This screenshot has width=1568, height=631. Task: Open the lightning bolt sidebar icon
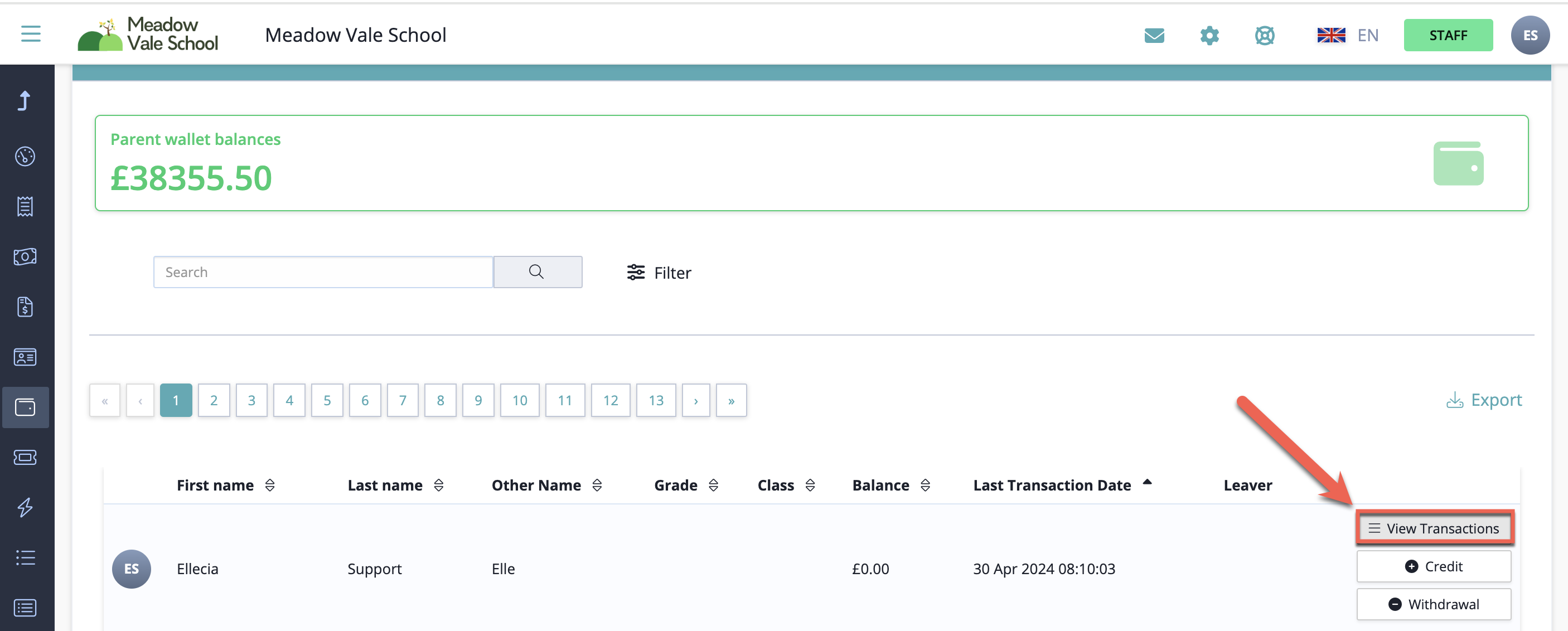(x=25, y=507)
